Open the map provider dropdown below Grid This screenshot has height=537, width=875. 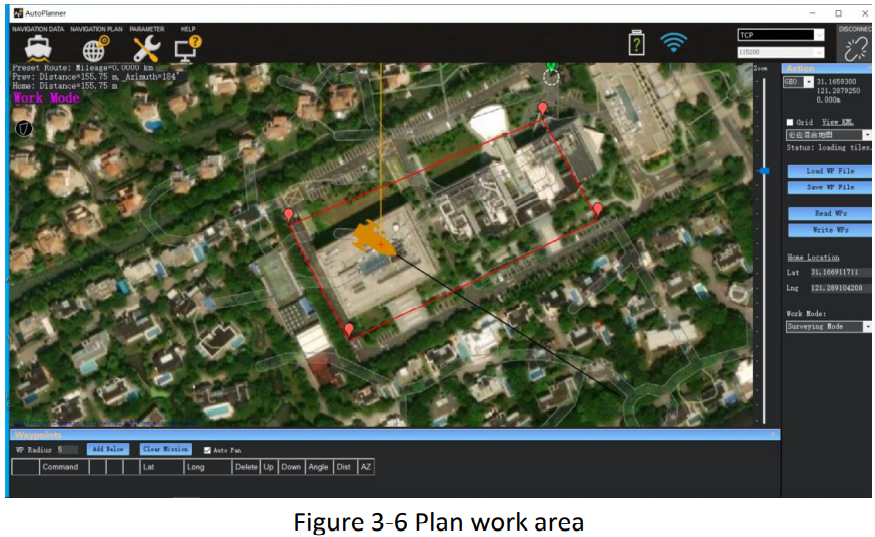tap(829, 135)
